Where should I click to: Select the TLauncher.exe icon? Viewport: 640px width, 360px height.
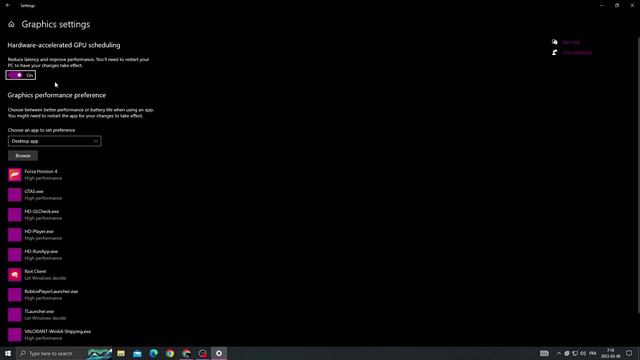click(15, 315)
